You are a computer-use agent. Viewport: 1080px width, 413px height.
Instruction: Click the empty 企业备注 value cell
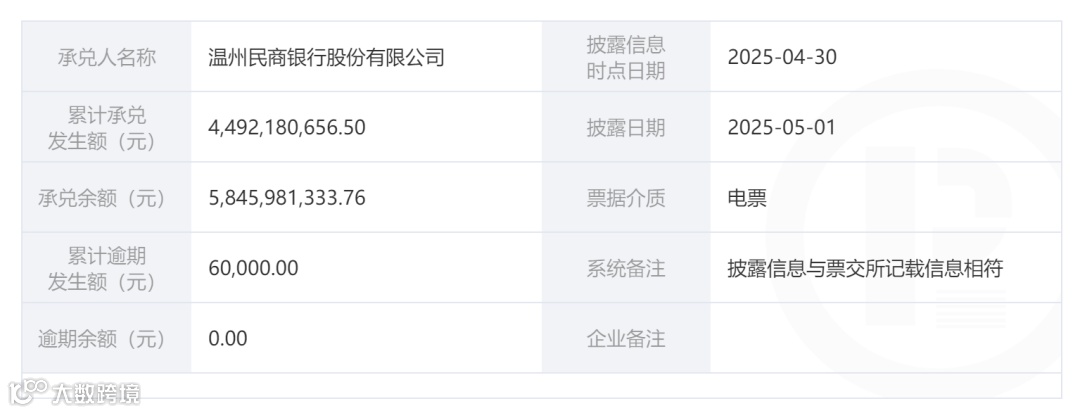885,339
